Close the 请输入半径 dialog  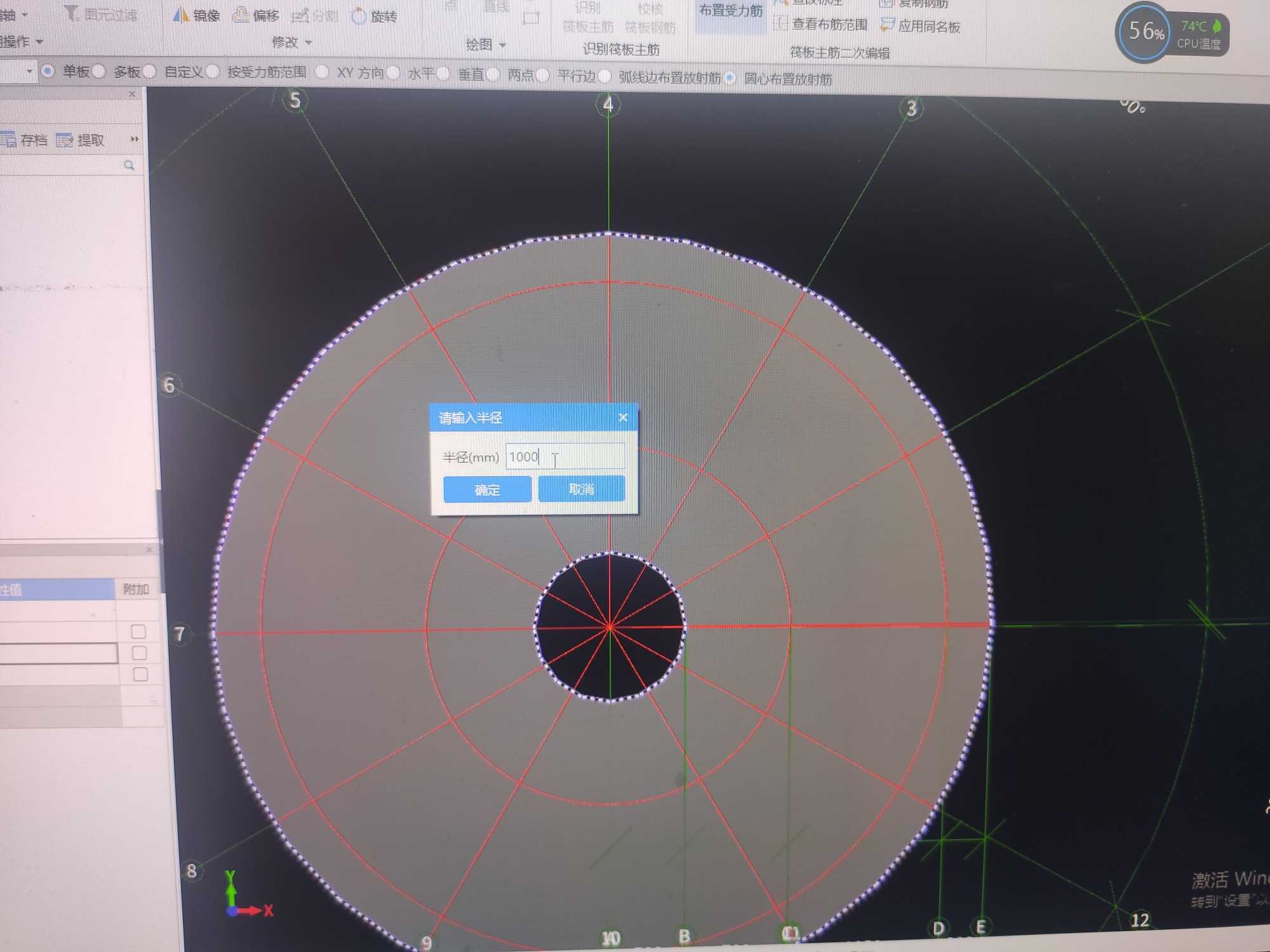623,417
